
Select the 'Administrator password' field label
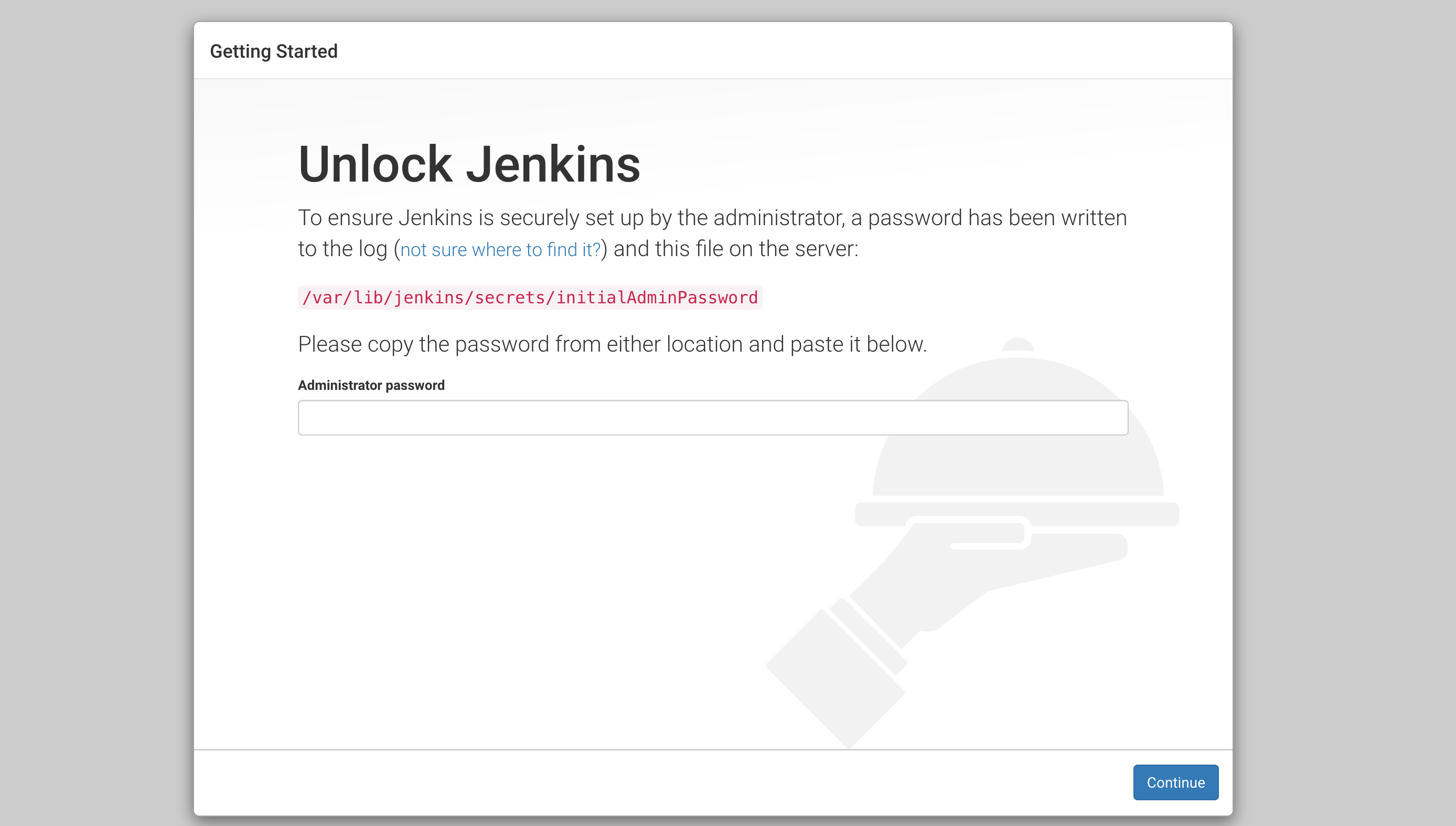coord(371,385)
